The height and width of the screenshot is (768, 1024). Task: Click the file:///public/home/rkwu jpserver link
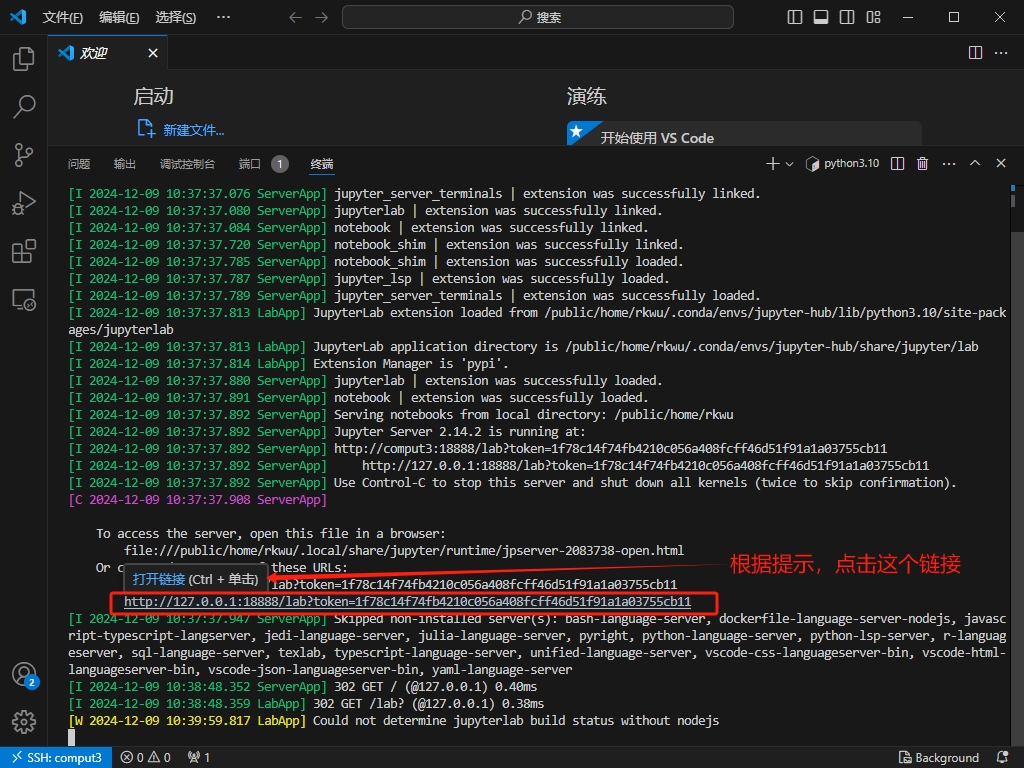click(404, 551)
